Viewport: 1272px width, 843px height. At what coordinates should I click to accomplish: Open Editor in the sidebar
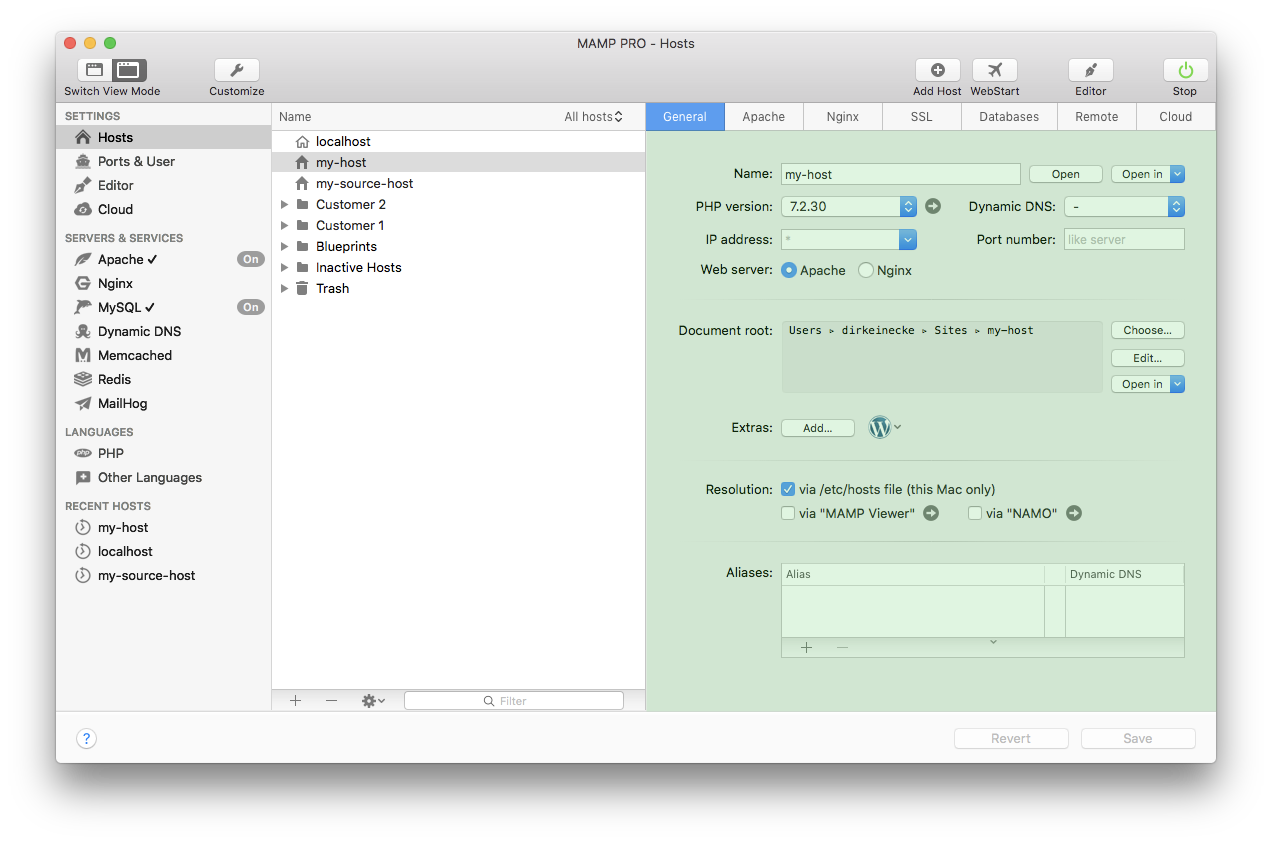164,185
